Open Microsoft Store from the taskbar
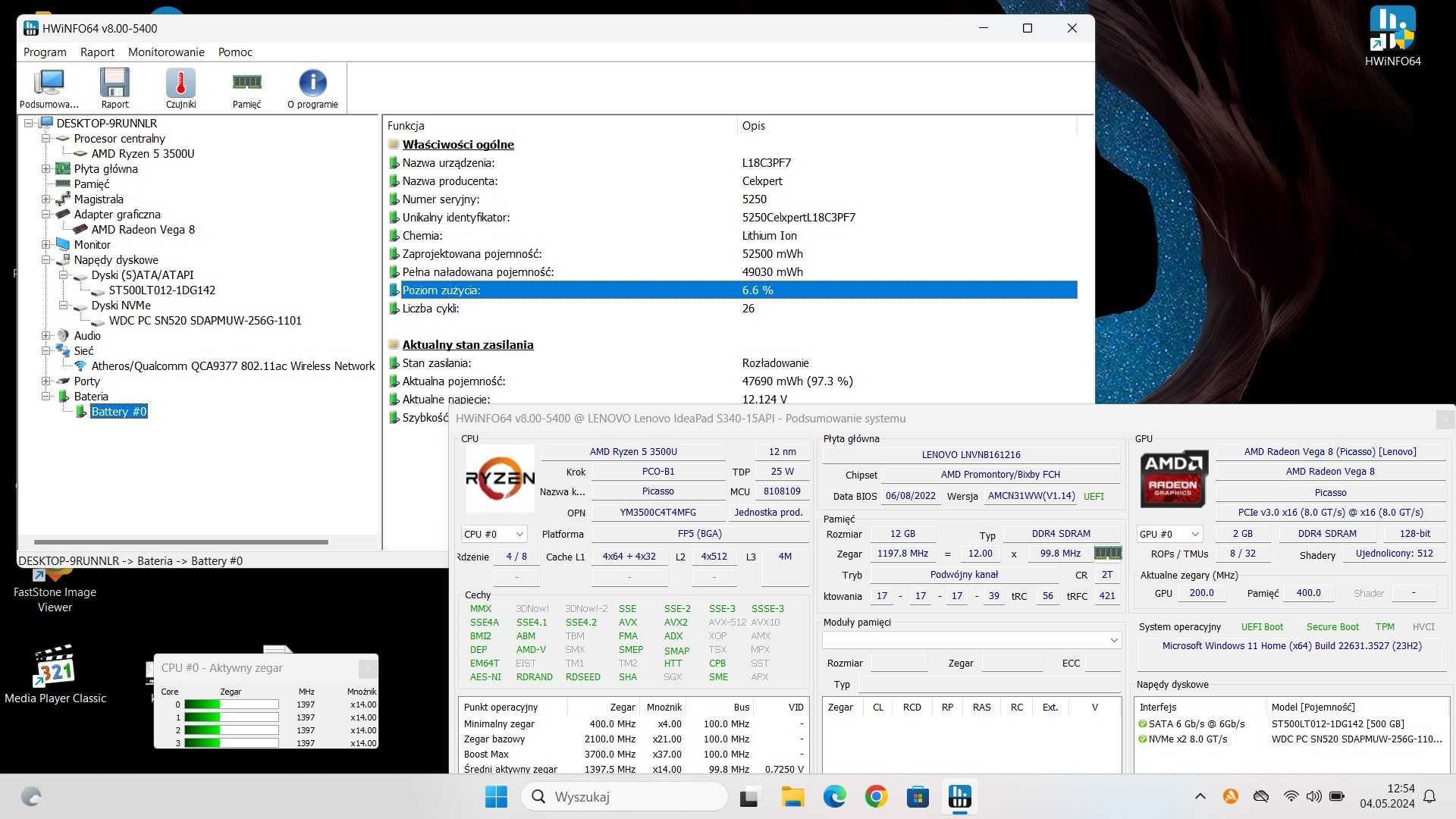This screenshot has width=1456, height=819. coord(918,796)
